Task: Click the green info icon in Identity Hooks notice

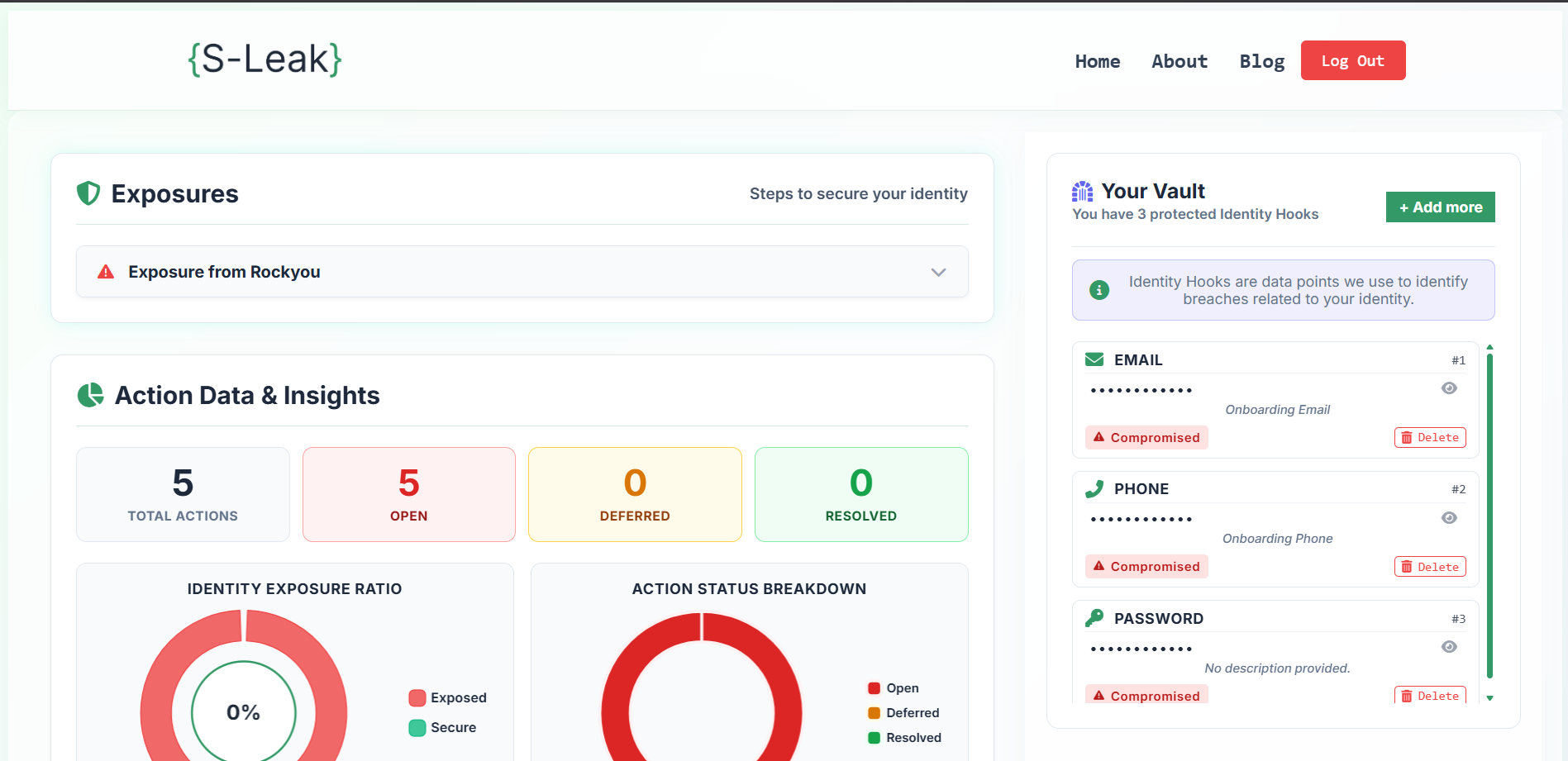Action: point(1099,290)
